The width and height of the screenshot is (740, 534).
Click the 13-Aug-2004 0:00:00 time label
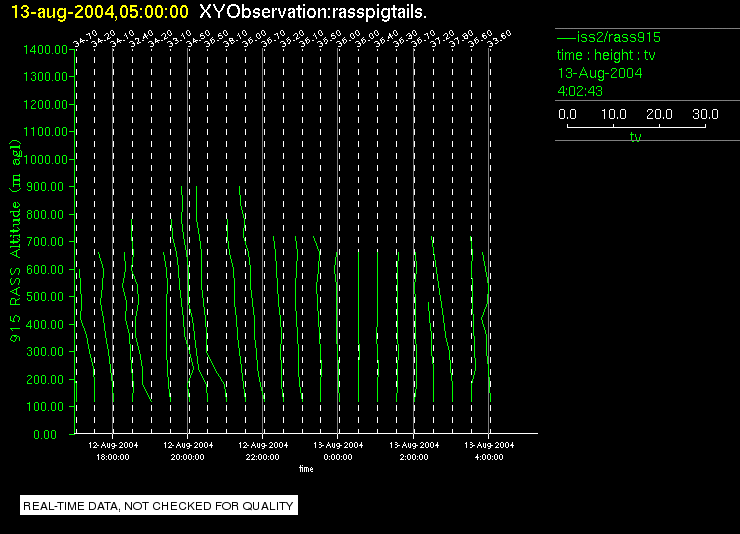tap(338, 451)
